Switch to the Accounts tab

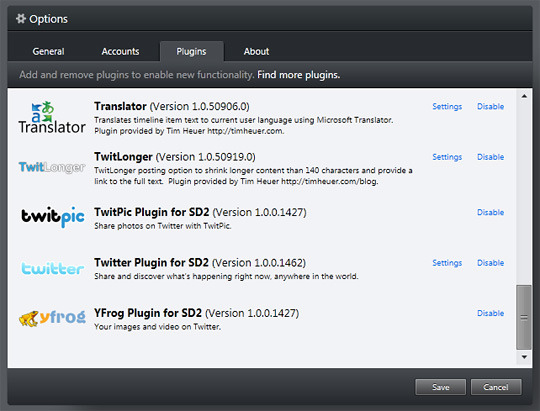pos(120,51)
